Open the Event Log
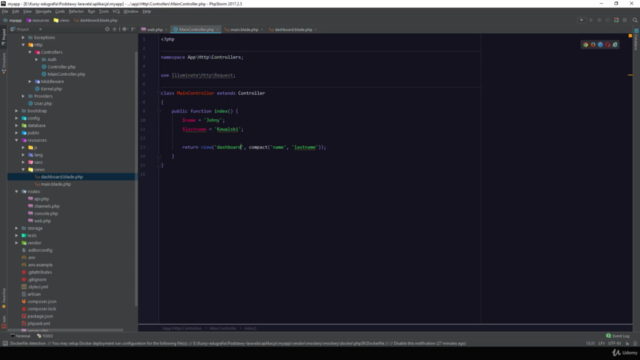 click(x=618, y=336)
